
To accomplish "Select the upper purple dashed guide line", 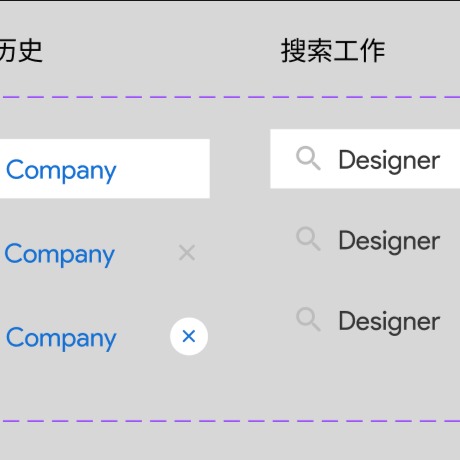I will pos(230,97).
